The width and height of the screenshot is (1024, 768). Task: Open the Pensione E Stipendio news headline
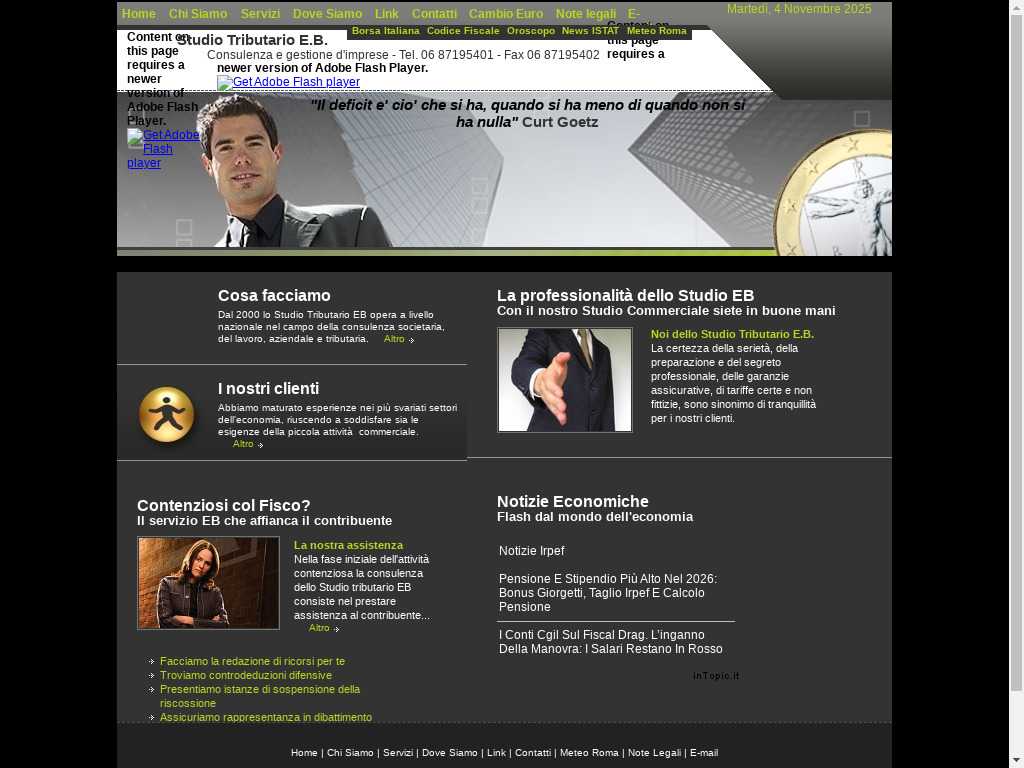coord(607,593)
